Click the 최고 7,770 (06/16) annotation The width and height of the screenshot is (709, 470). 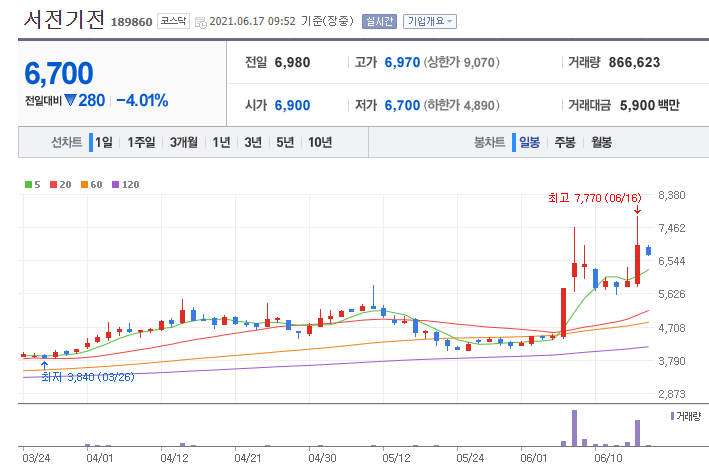pos(595,198)
